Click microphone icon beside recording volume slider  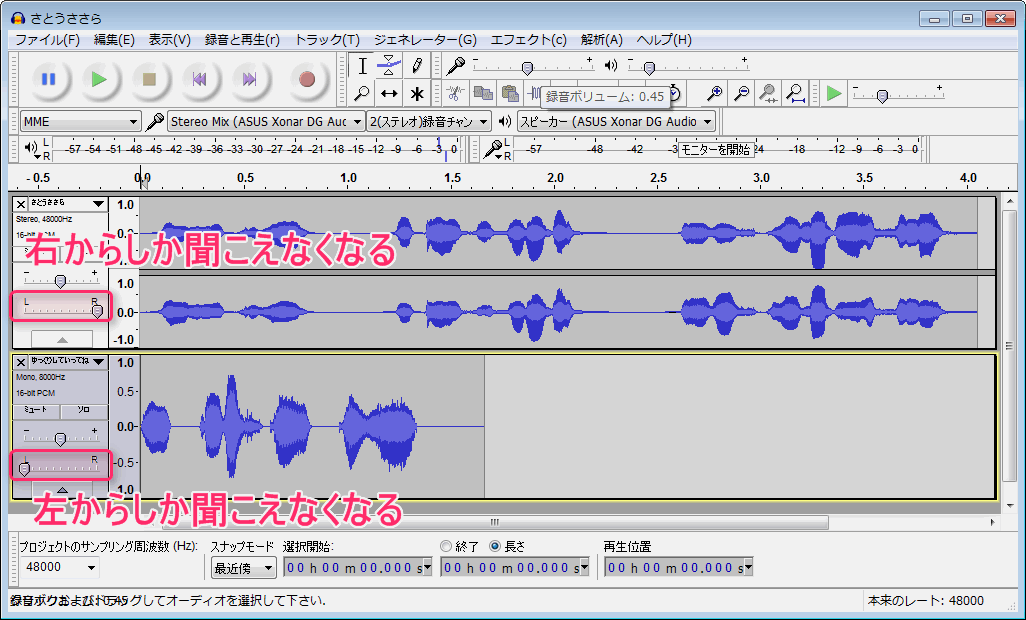tap(455, 65)
